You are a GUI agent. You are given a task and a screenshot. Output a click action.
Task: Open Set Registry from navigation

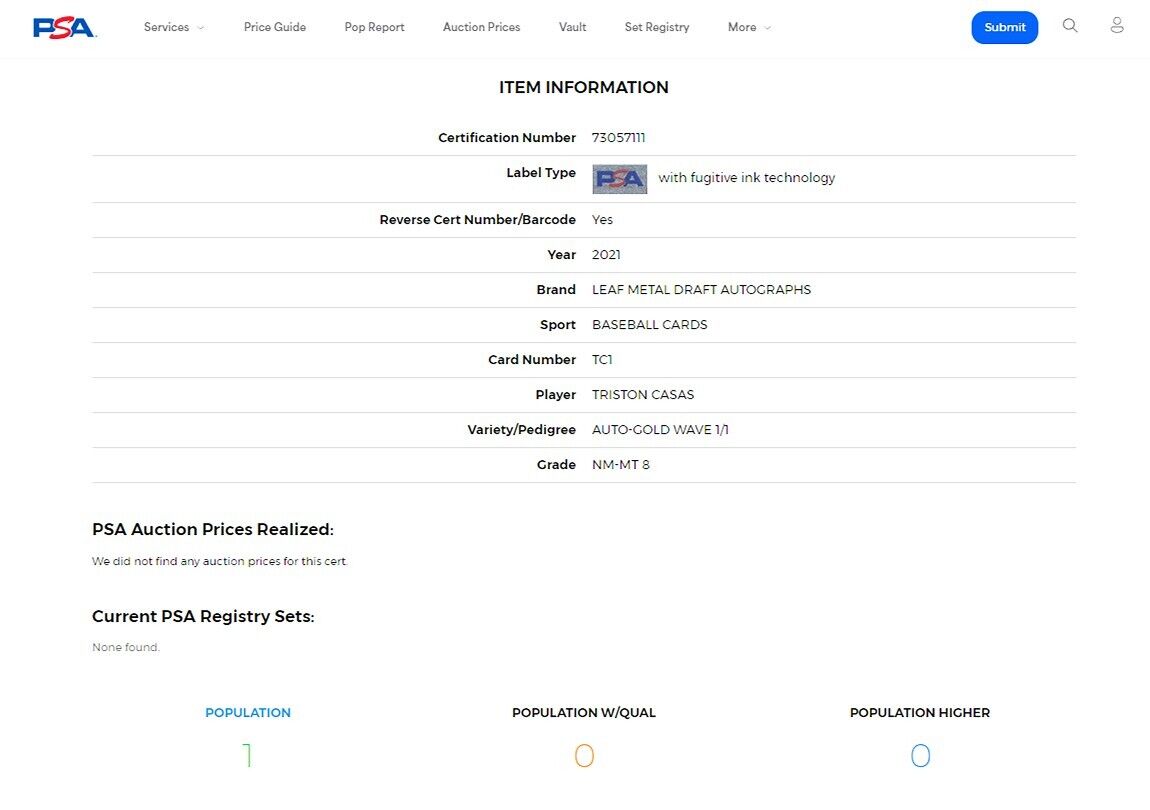657,27
